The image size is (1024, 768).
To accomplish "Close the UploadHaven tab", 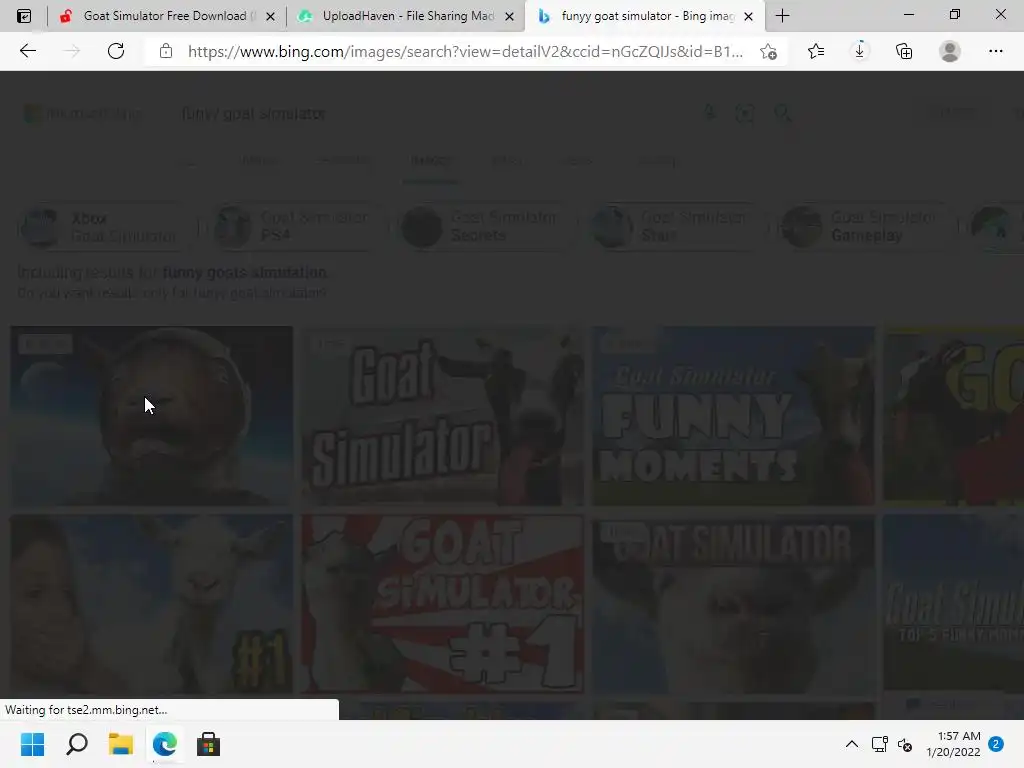I will pos(509,16).
